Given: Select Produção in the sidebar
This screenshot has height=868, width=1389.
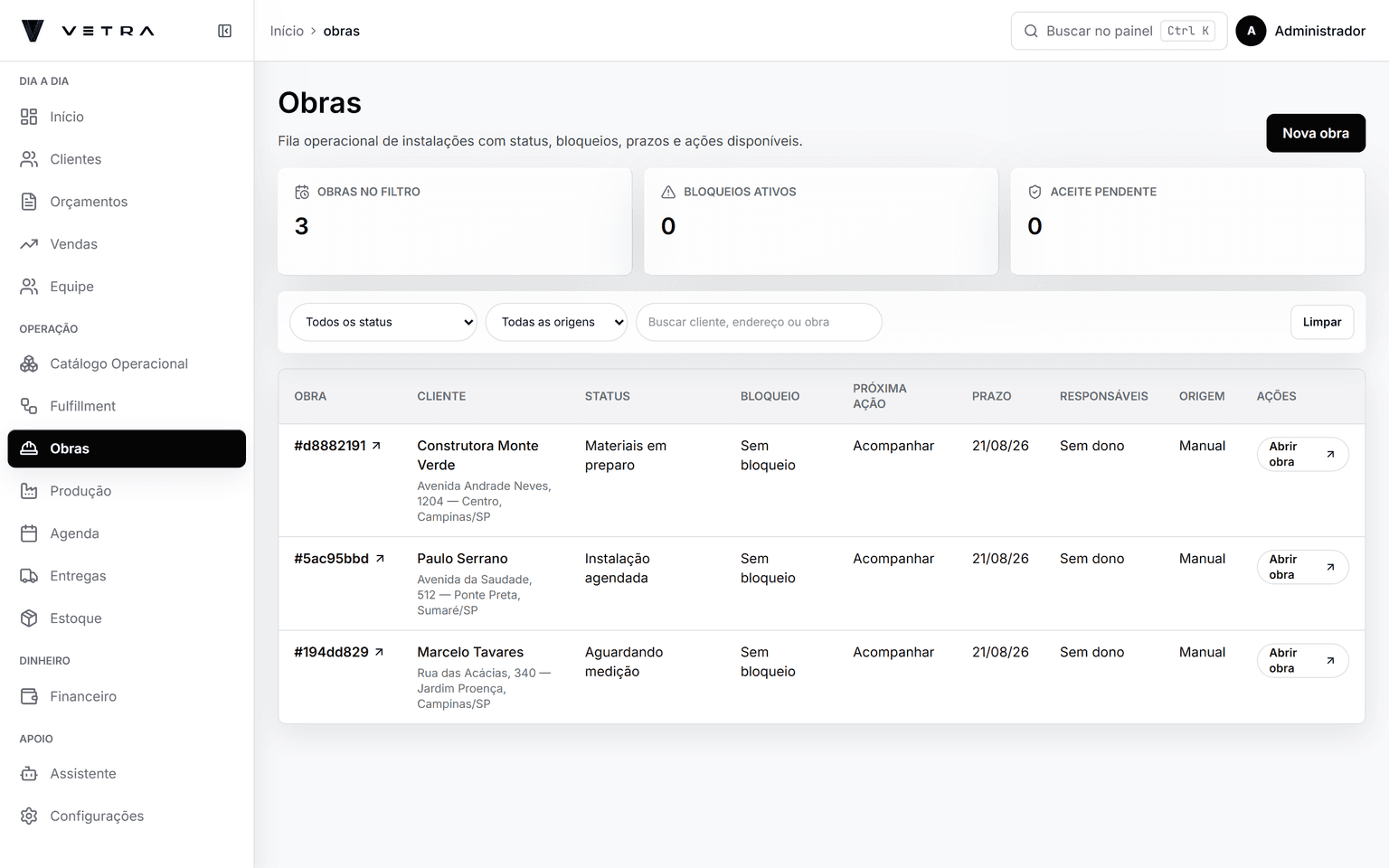Looking at the screenshot, I should tap(127, 491).
